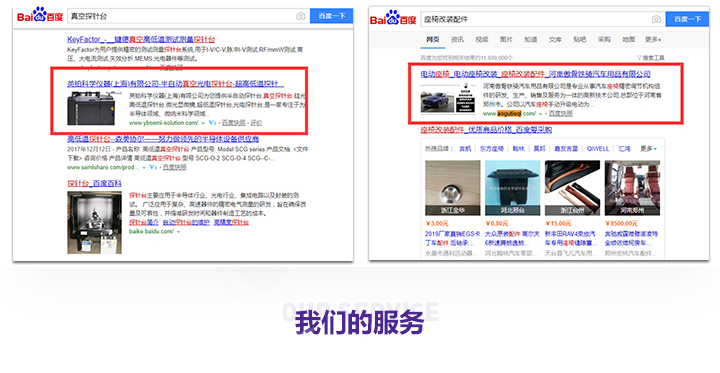
Task: Open the 更多» tab in the Baidu navigation
Action: [652, 40]
